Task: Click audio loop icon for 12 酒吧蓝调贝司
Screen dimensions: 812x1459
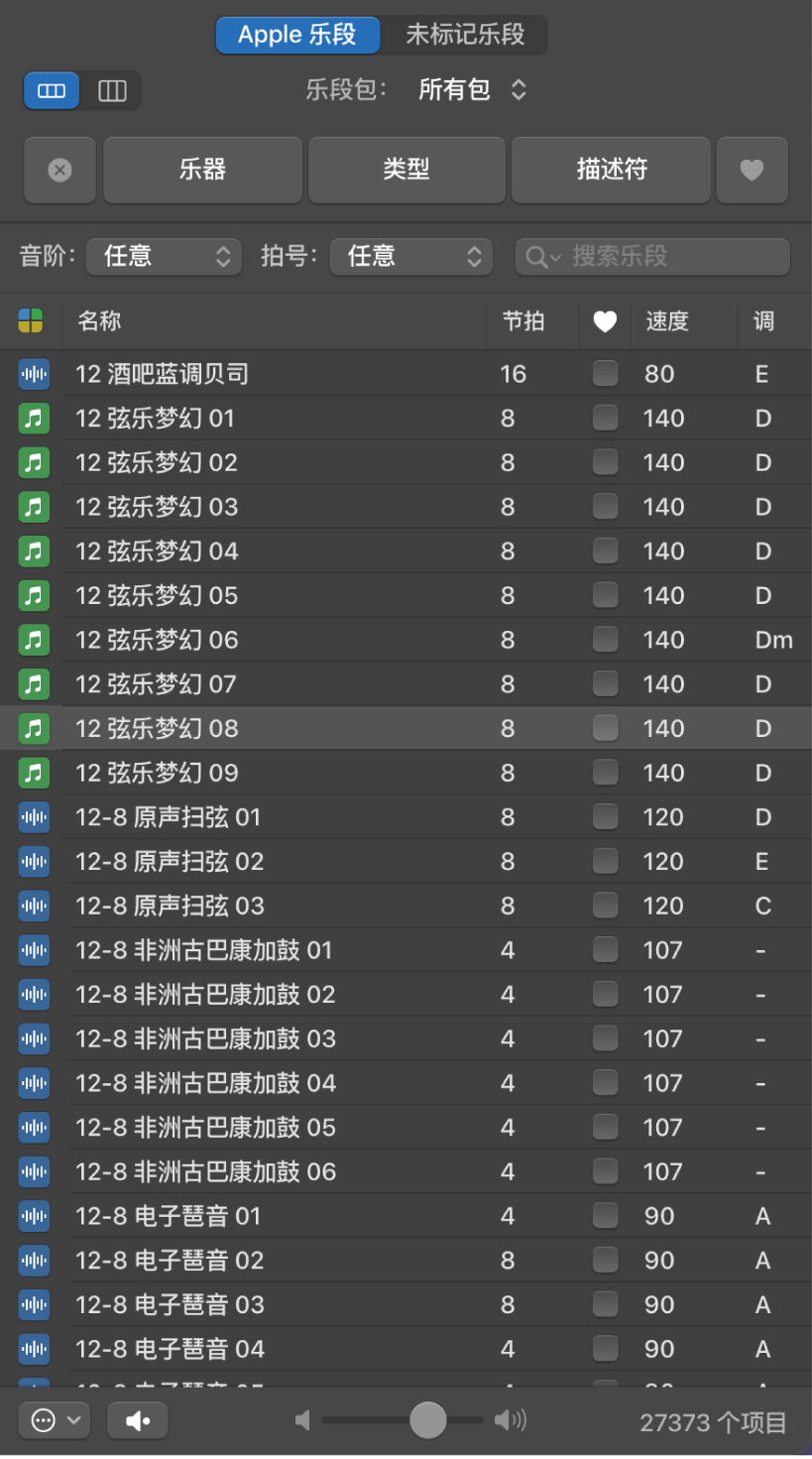Action: [x=34, y=374]
